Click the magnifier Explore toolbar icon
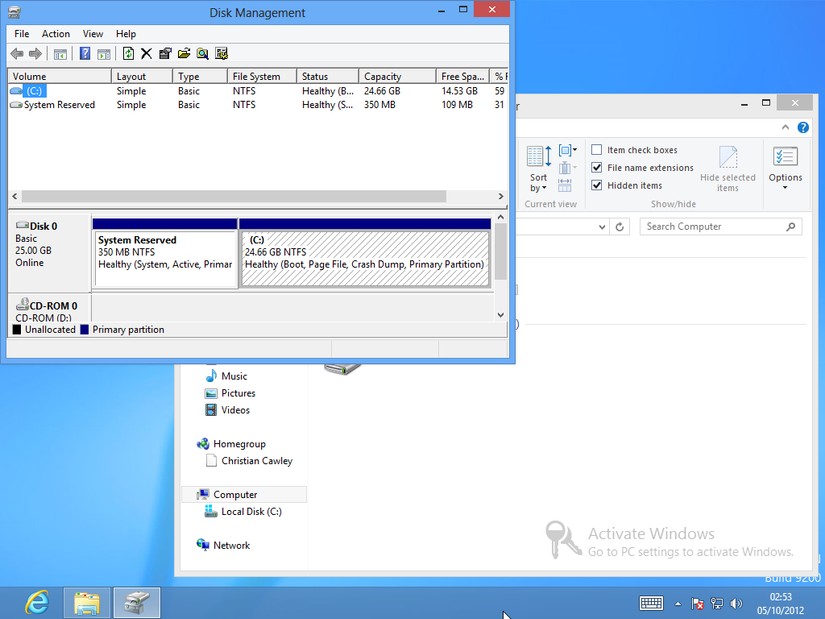The image size is (825, 619). coord(203,54)
